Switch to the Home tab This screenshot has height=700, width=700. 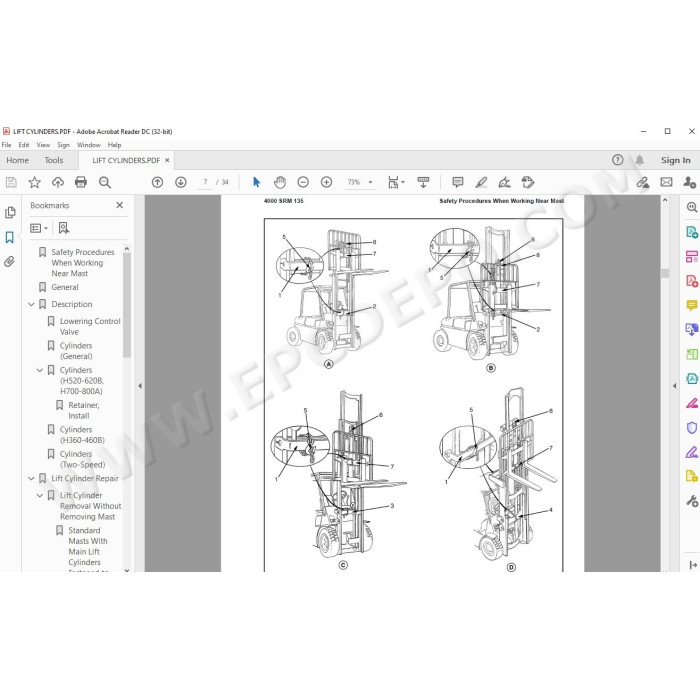(17, 160)
